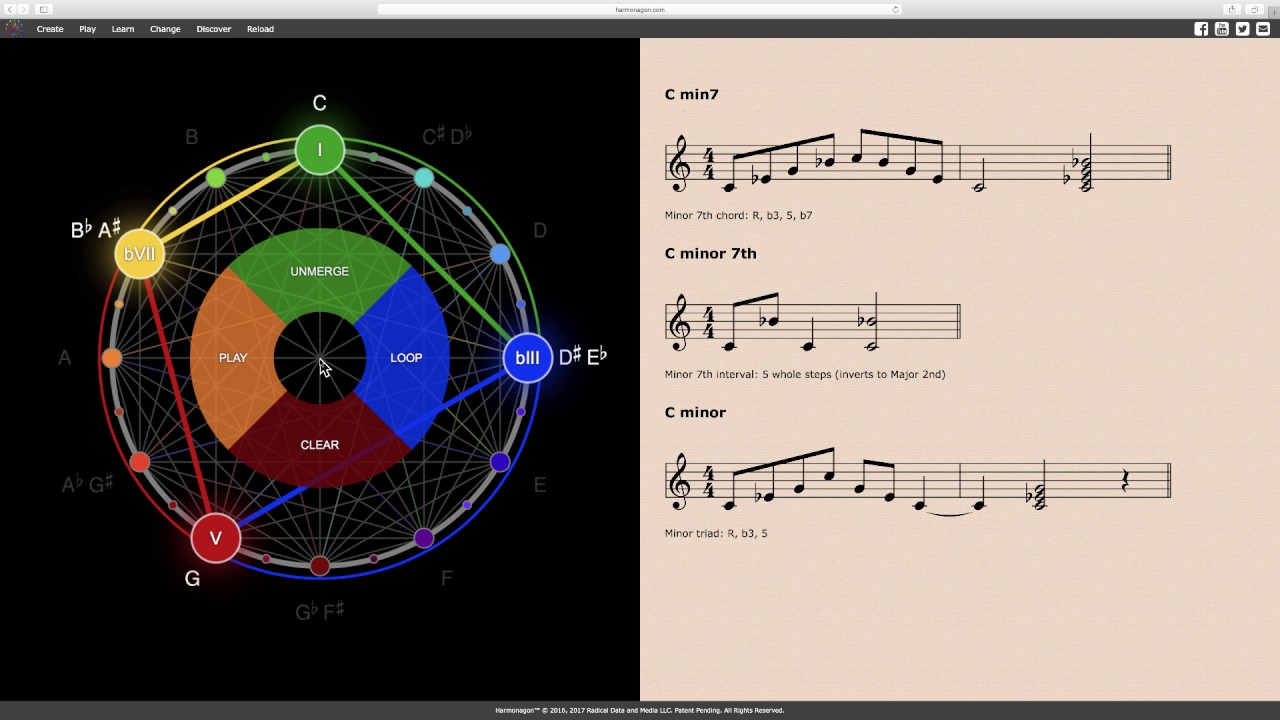
Task: Go back with Safari's back arrow
Action: pos(11,9)
